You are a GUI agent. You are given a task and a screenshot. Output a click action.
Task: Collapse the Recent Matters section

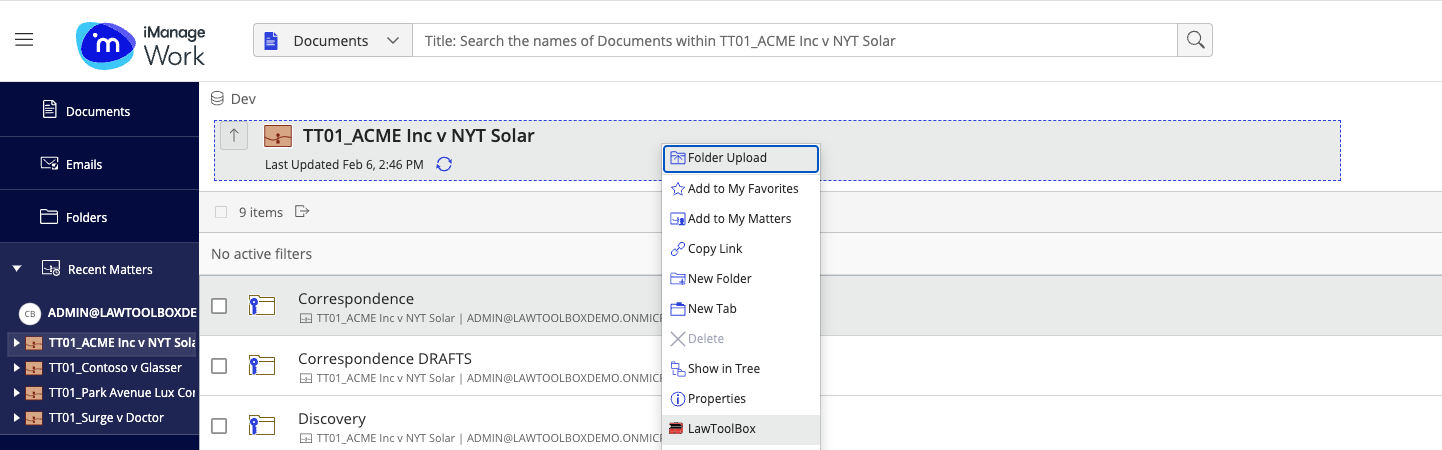17,269
